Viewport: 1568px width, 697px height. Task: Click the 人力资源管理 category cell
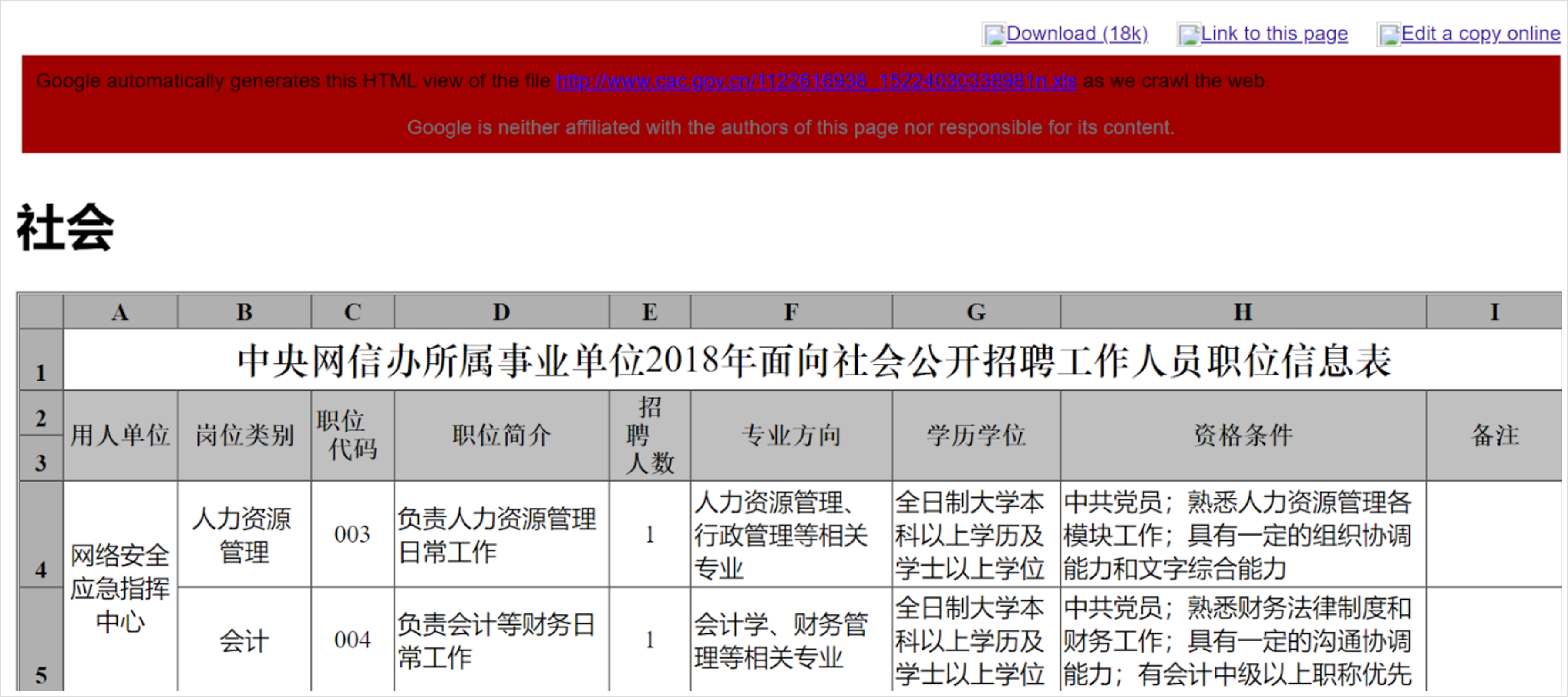click(243, 535)
